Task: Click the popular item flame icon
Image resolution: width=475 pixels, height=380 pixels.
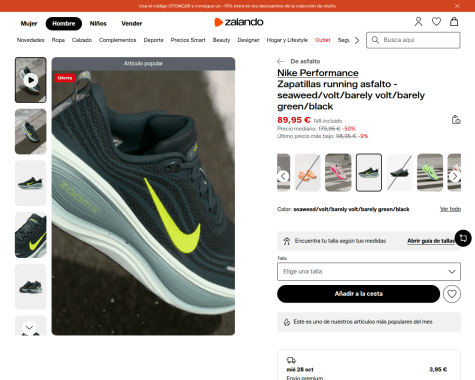Action: click(287, 322)
